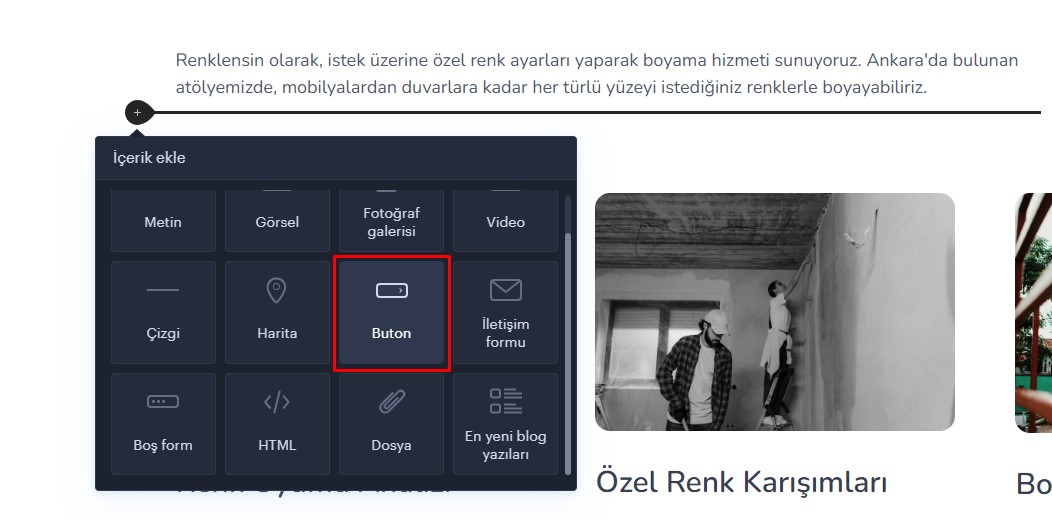Insert a Harita map block
The width and height of the screenshot is (1052, 519).
click(277, 312)
